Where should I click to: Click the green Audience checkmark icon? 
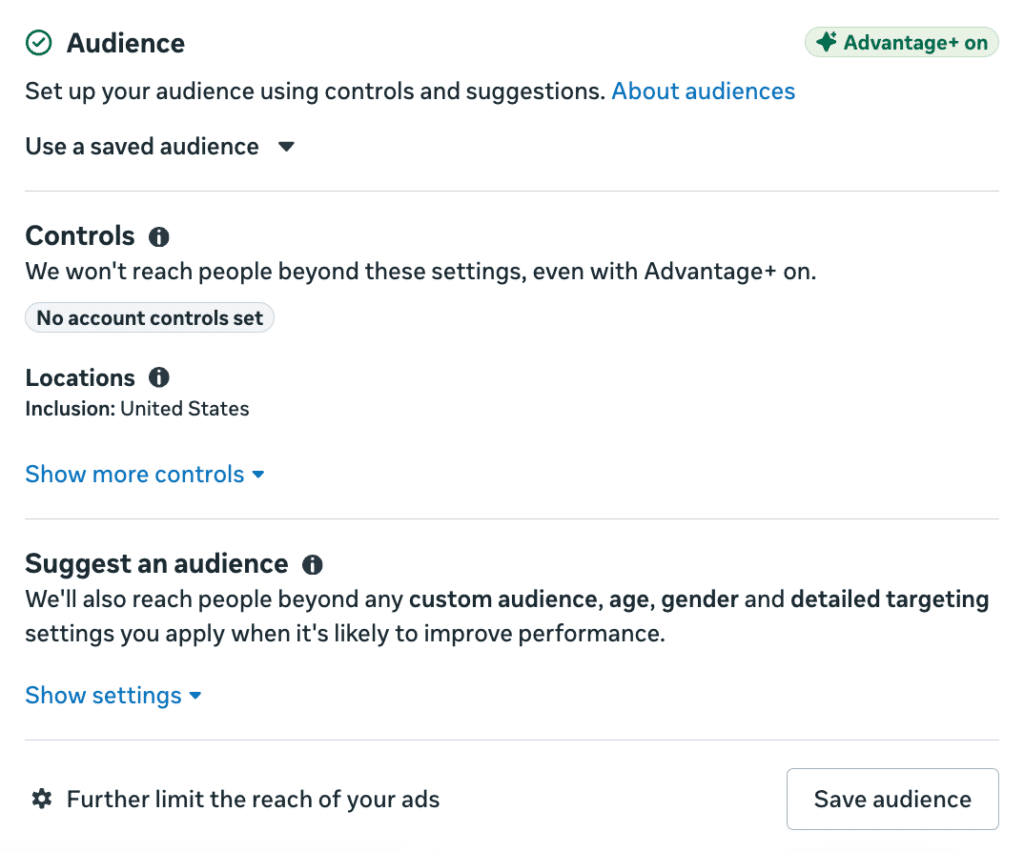pyautogui.click(x=39, y=43)
